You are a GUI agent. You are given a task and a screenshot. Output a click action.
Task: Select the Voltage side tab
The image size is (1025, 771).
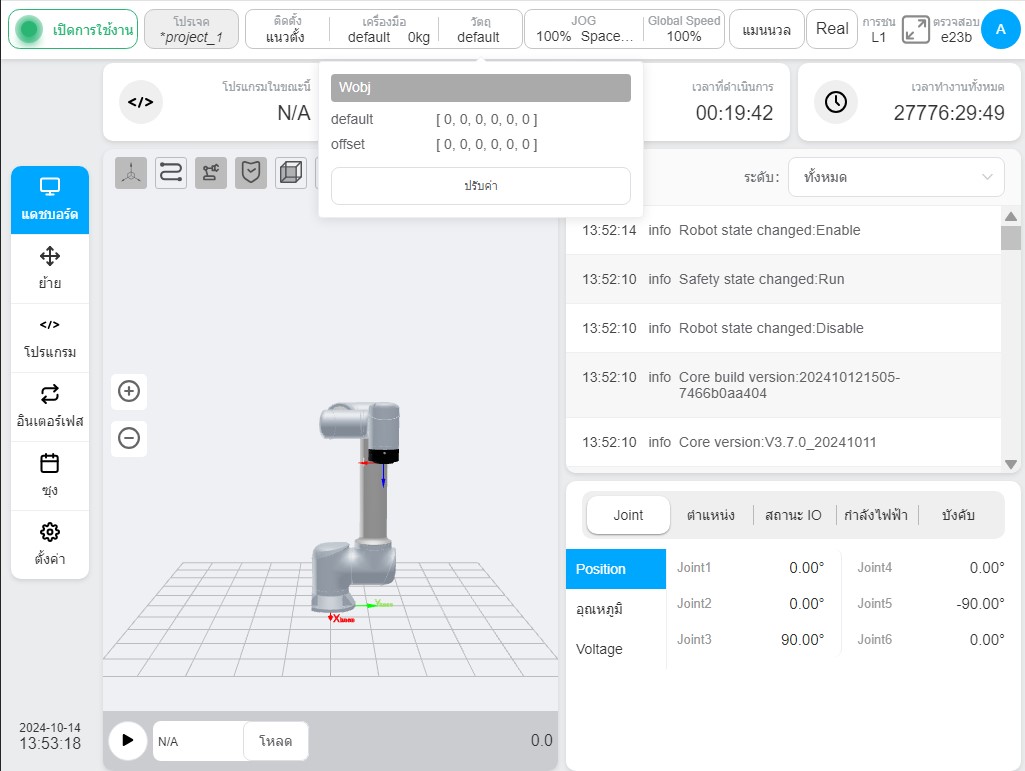616,649
